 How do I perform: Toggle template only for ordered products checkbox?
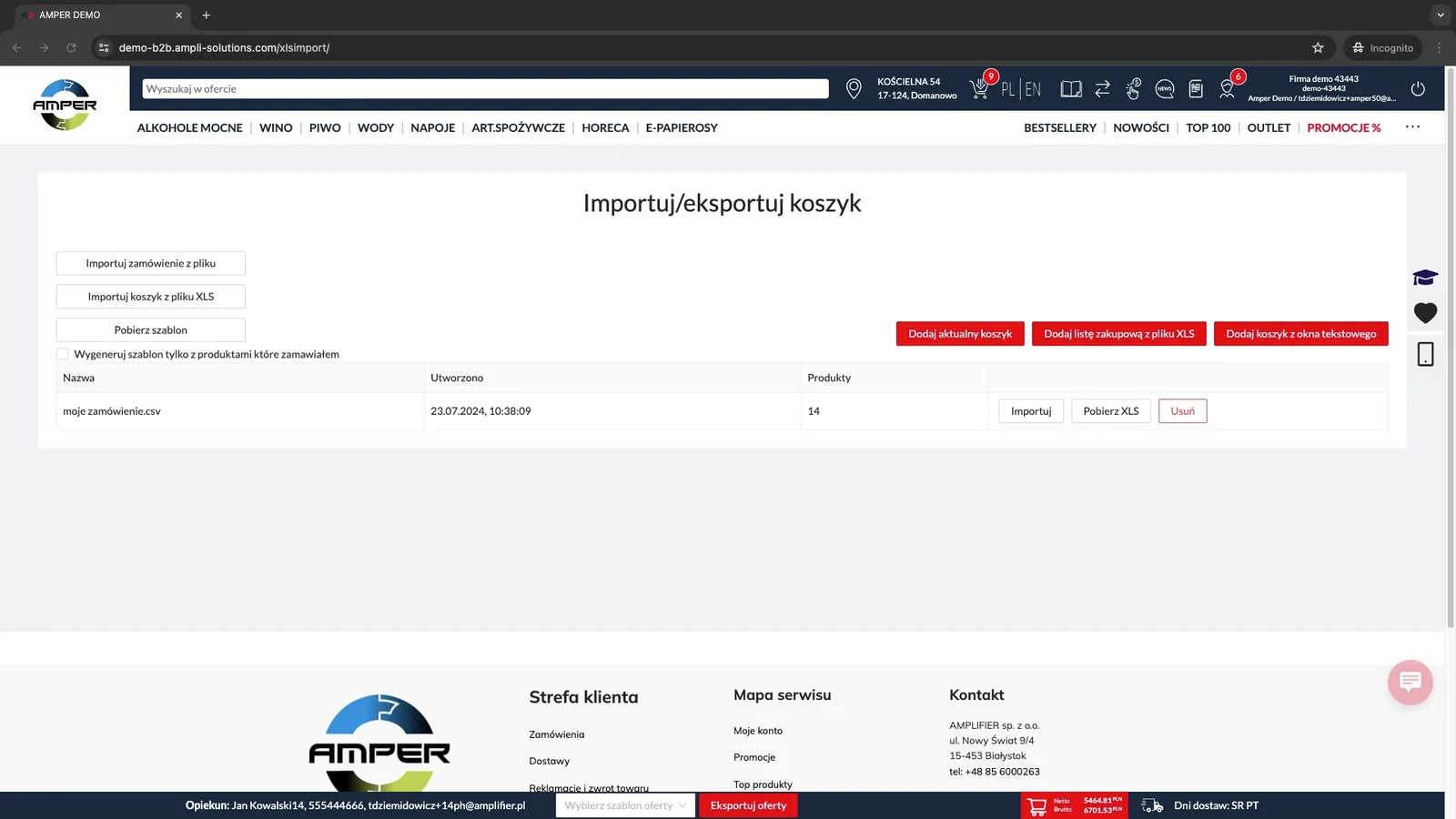(62, 354)
